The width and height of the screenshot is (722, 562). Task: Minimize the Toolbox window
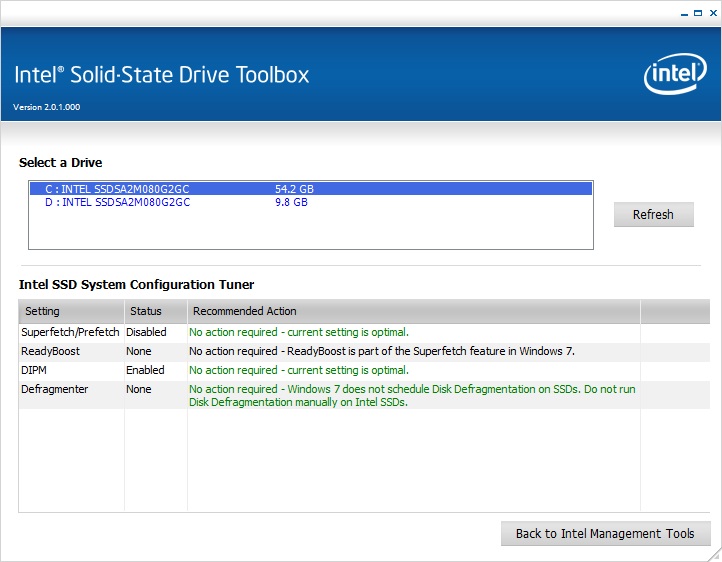tap(684, 14)
